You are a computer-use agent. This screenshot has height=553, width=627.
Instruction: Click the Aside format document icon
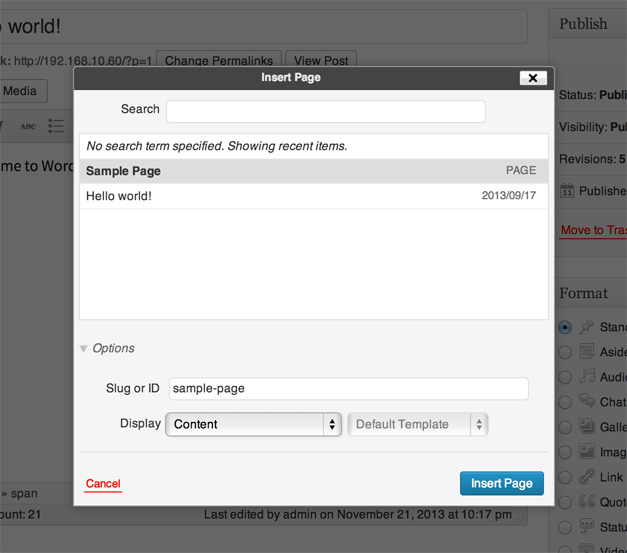tap(587, 352)
